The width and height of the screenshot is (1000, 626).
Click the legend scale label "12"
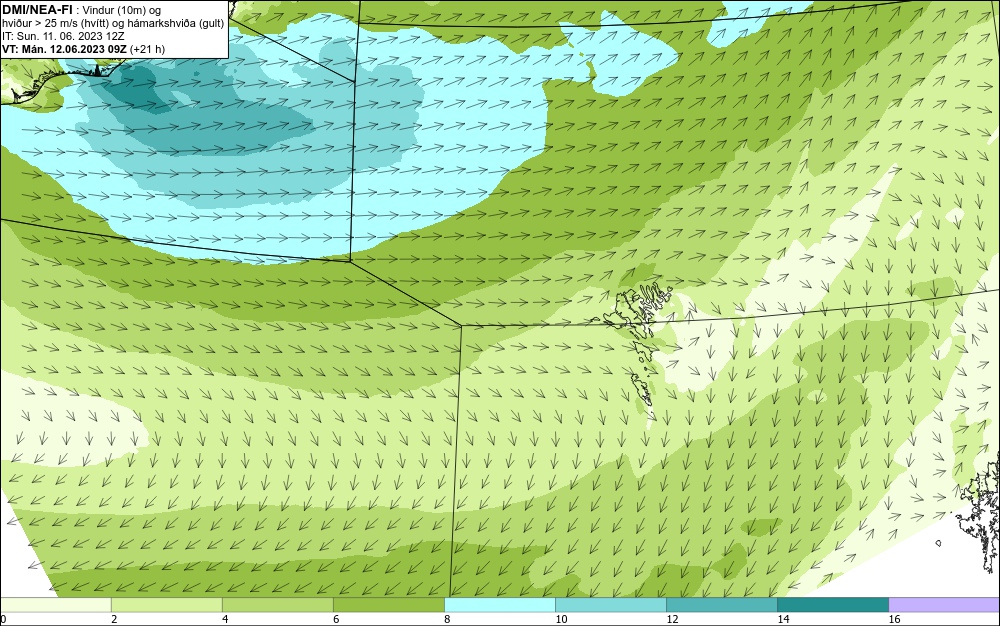coord(672,619)
